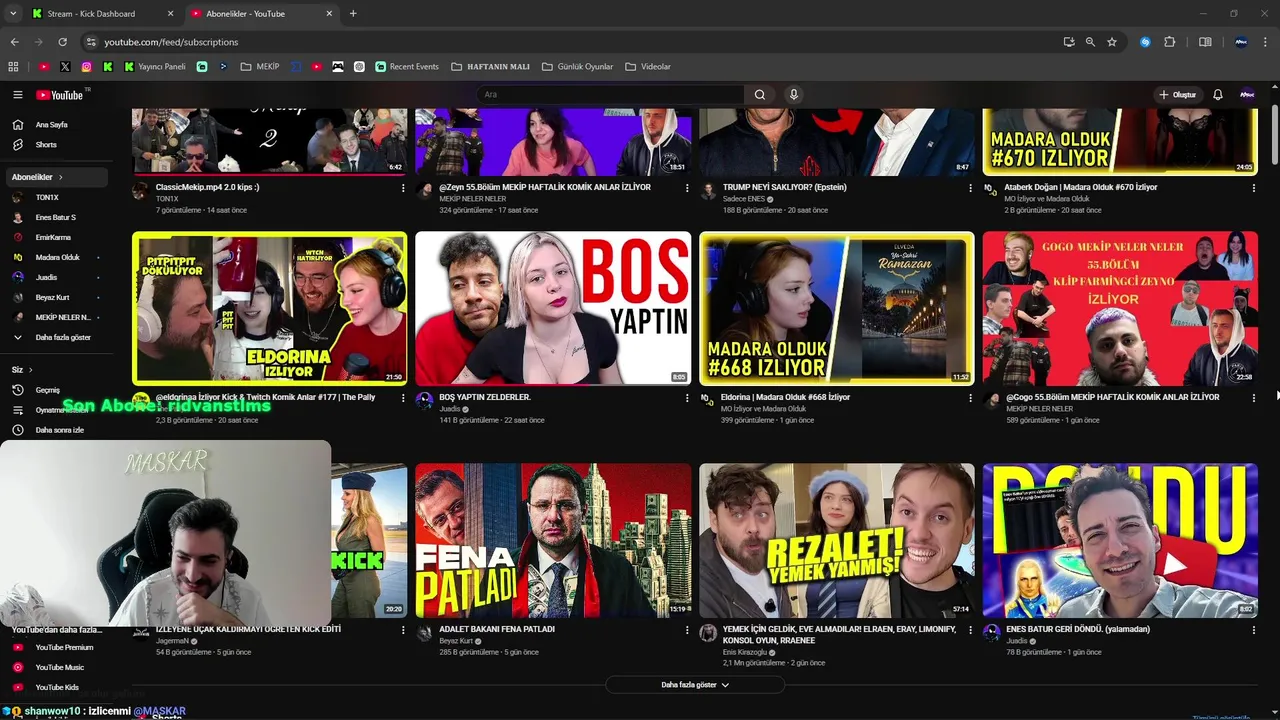
Task: Open options for ENES BATUR GERİ DÖNDÜ
Action: (x=1253, y=630)
